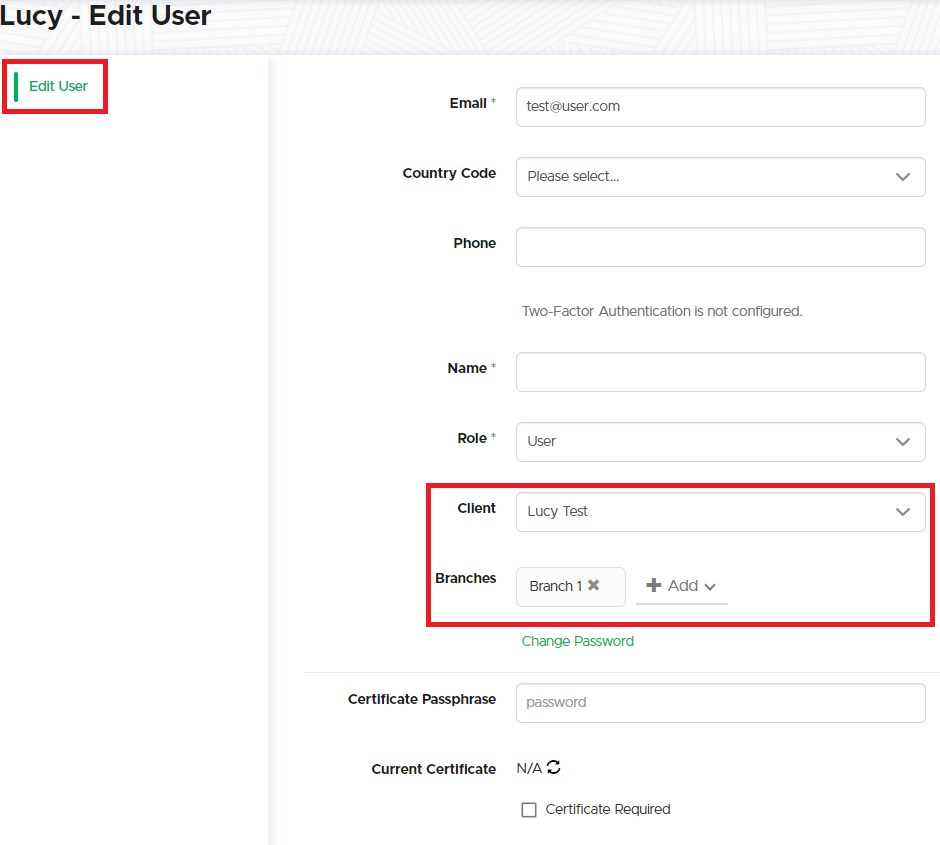Click the chevron arrow in the Country Code field
Viewport: 940px width, 845px height.
[903, 177]
